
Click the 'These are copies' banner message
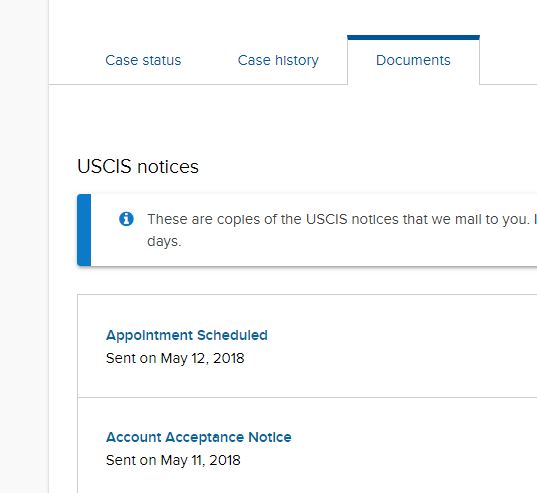[342, 230]
